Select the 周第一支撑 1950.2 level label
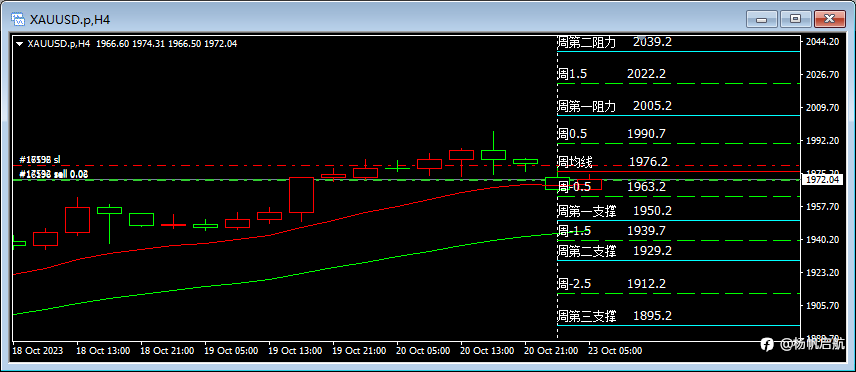Screen dimensions: 856x372 (614, 211)
